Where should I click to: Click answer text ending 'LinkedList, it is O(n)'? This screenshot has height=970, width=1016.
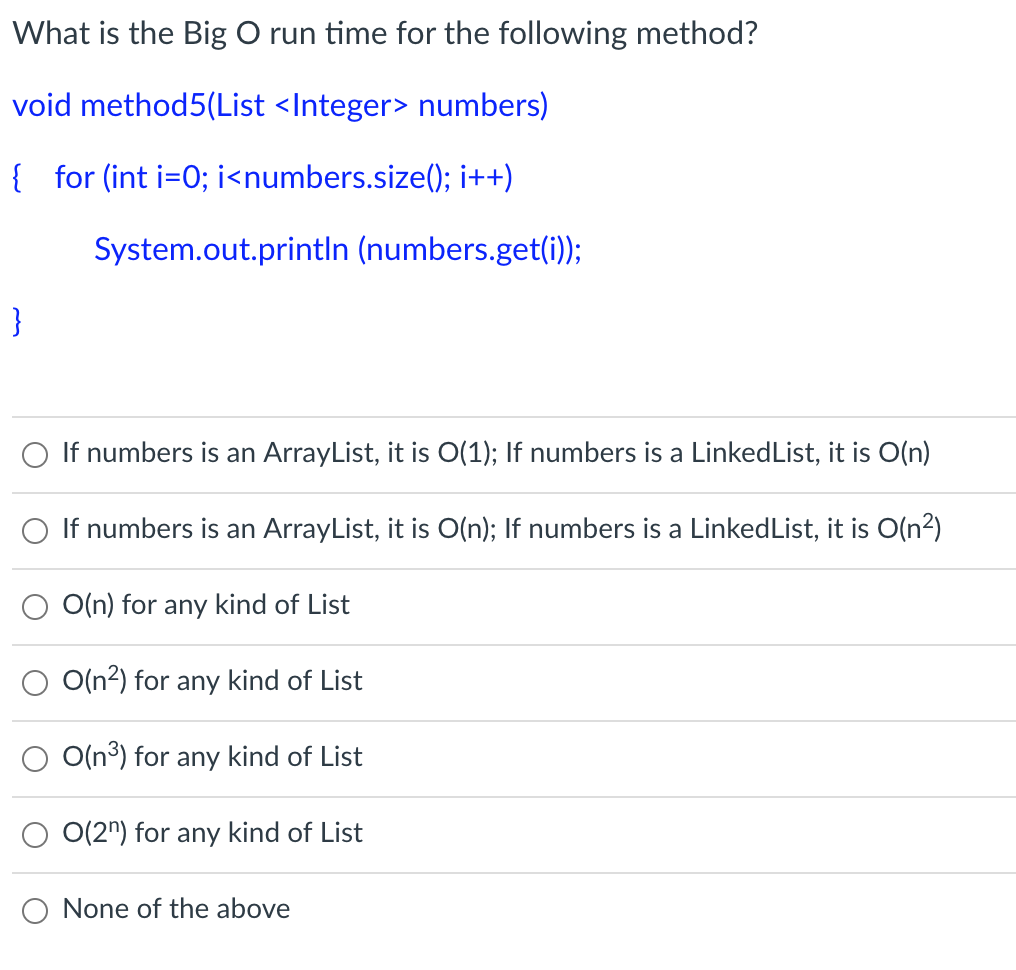[x=496, y=453]
